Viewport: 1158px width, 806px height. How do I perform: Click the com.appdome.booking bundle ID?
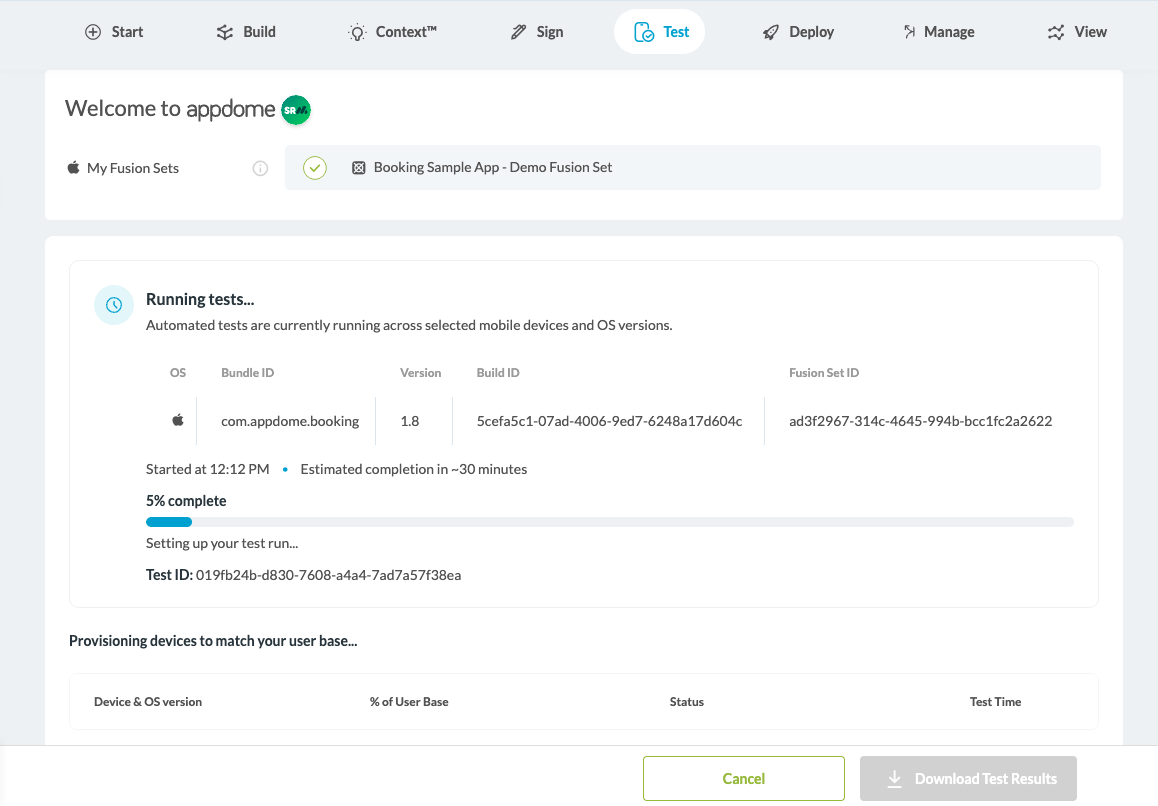(x=290, y=421)
